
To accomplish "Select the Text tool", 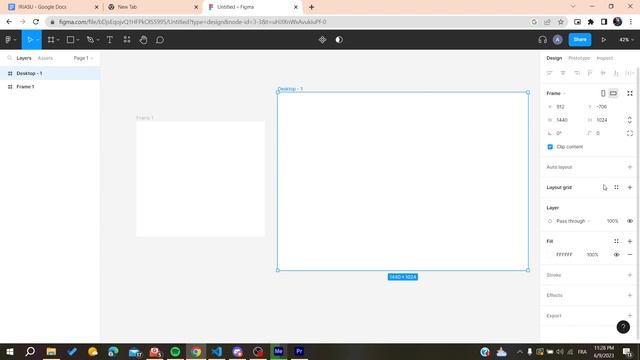I will [109, 40].
